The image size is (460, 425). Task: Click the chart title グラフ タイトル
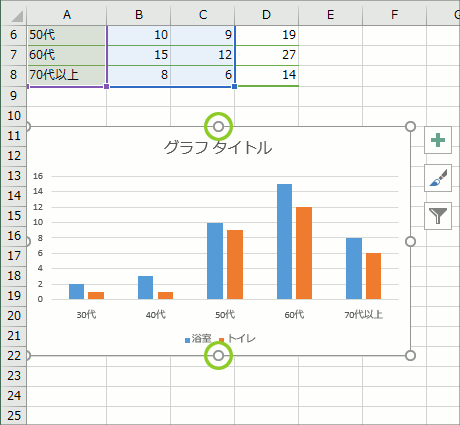coord(218,148)
